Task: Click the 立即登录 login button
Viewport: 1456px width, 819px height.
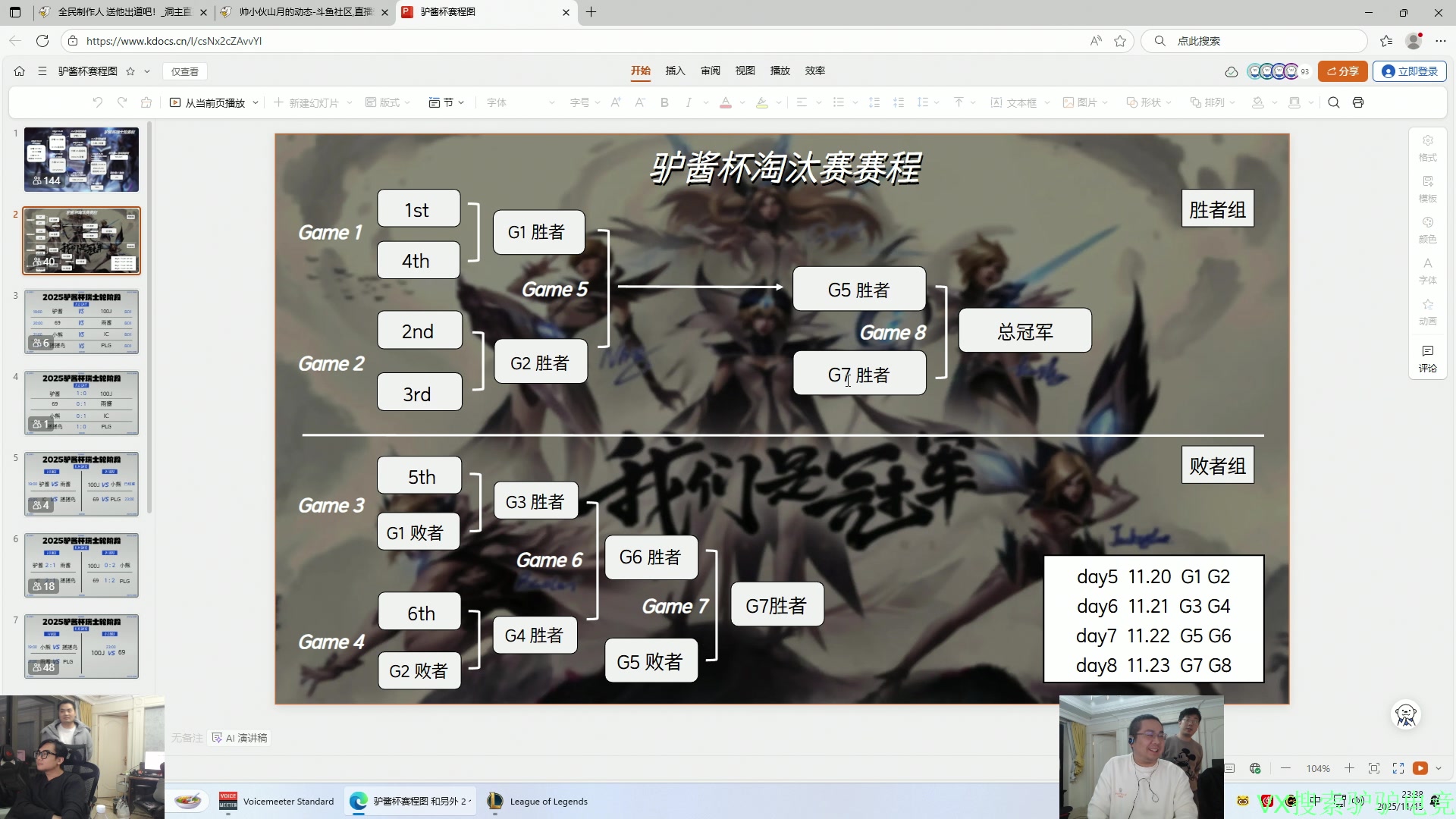Action: pos(1409,71)
